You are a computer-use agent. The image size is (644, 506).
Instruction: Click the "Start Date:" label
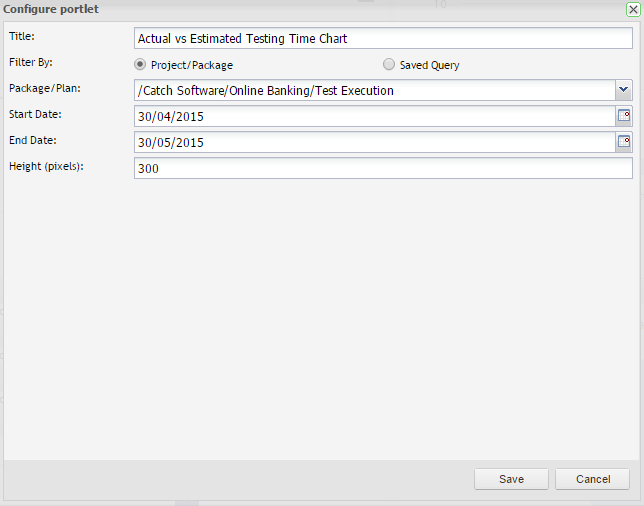tap(35, 114)
